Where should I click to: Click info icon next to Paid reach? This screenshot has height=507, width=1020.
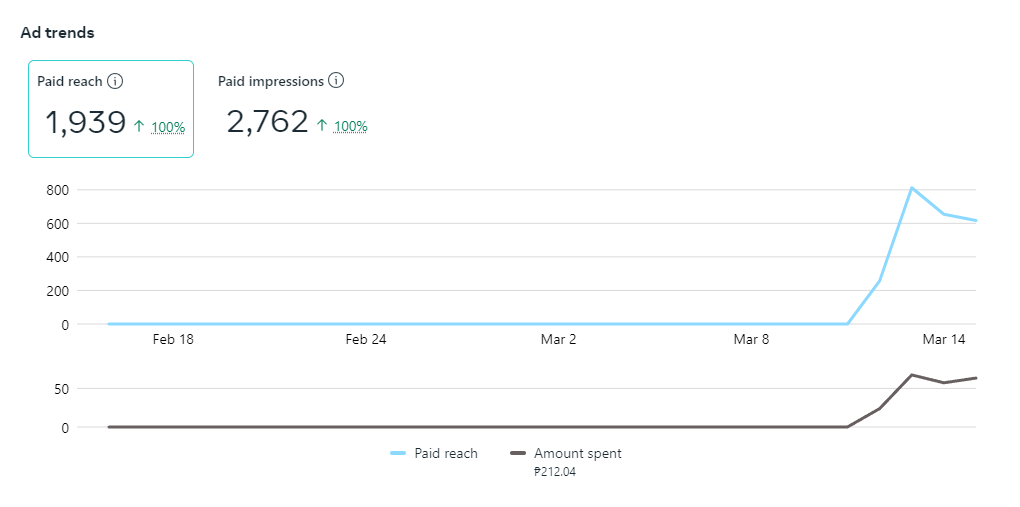[x=115, y=81]
